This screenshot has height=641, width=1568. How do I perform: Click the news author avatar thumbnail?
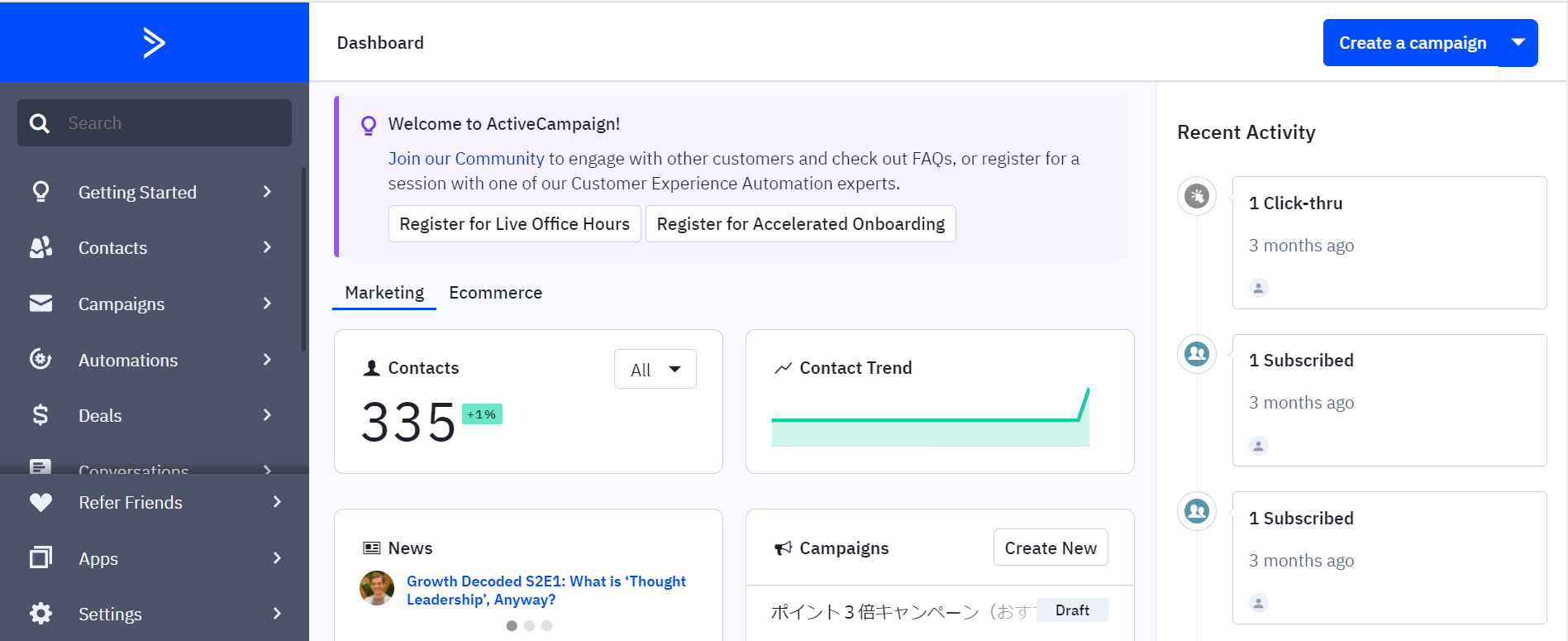click(x=377, y=588)
